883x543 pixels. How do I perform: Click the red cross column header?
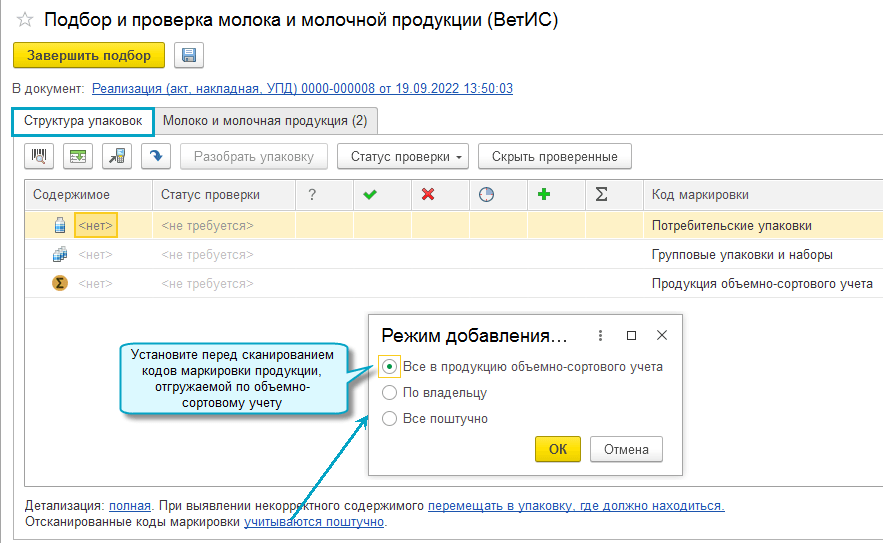coord(428,195)
